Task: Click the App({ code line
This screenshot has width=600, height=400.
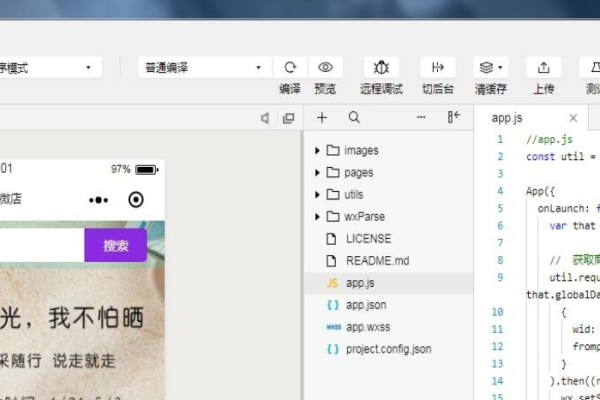Action: [x=540, y=191]
